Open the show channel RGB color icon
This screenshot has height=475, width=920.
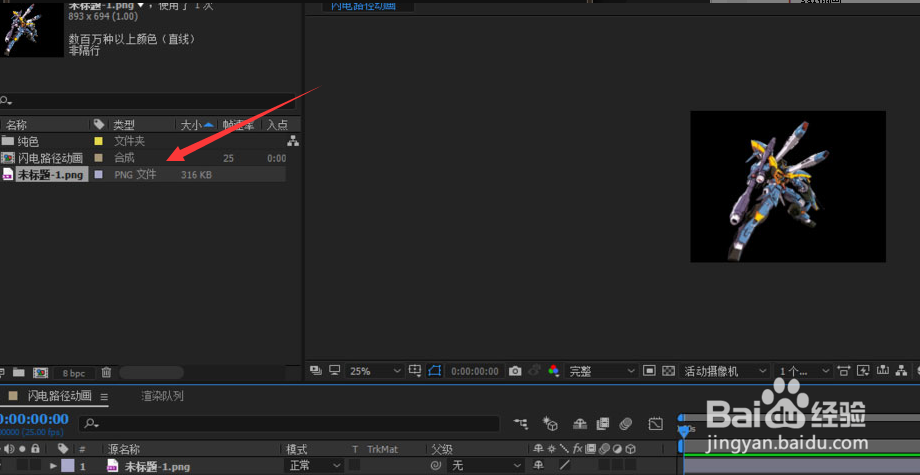pos(553,371)
